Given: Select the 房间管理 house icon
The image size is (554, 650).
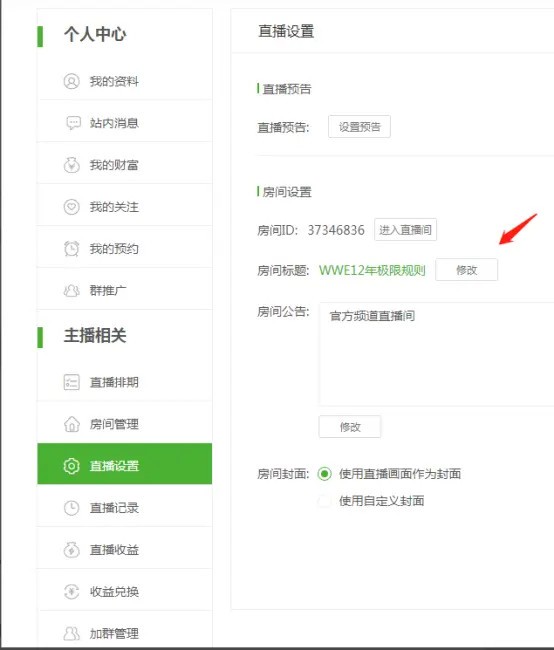Looking at the screenshot, I should pos(71,424).
